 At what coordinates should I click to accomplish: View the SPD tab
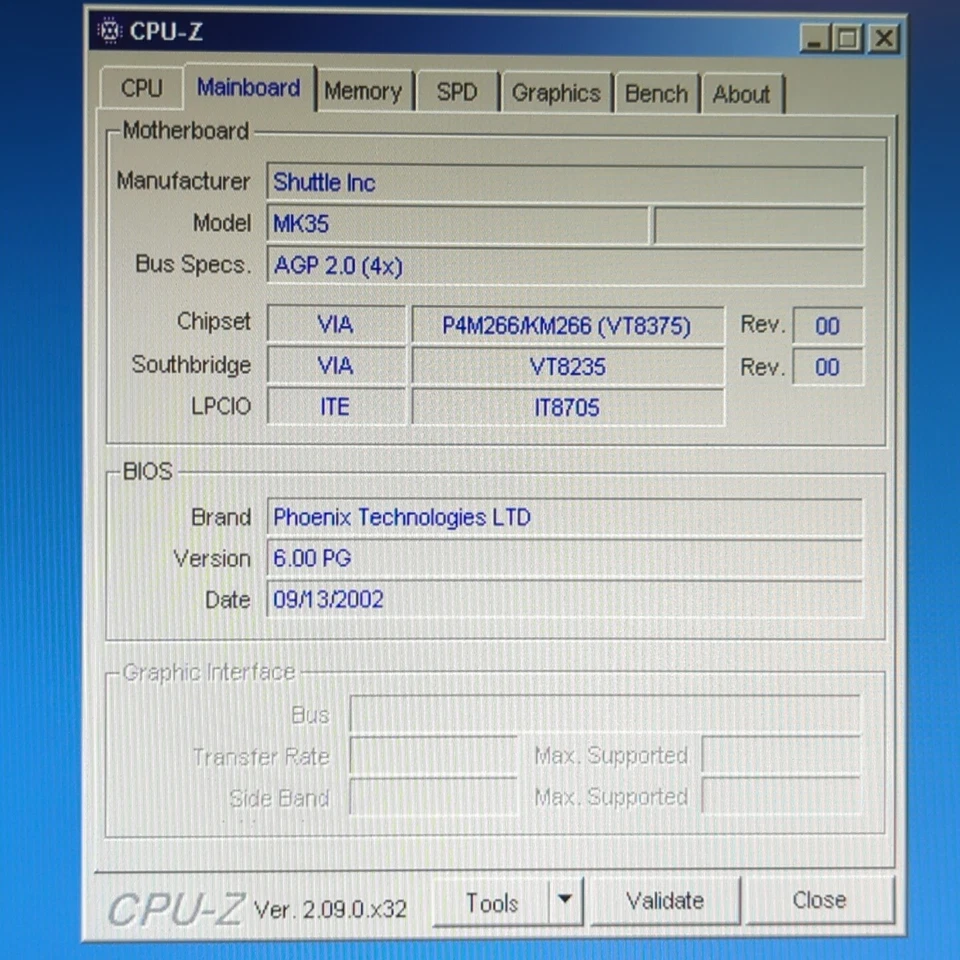(456, 91)
